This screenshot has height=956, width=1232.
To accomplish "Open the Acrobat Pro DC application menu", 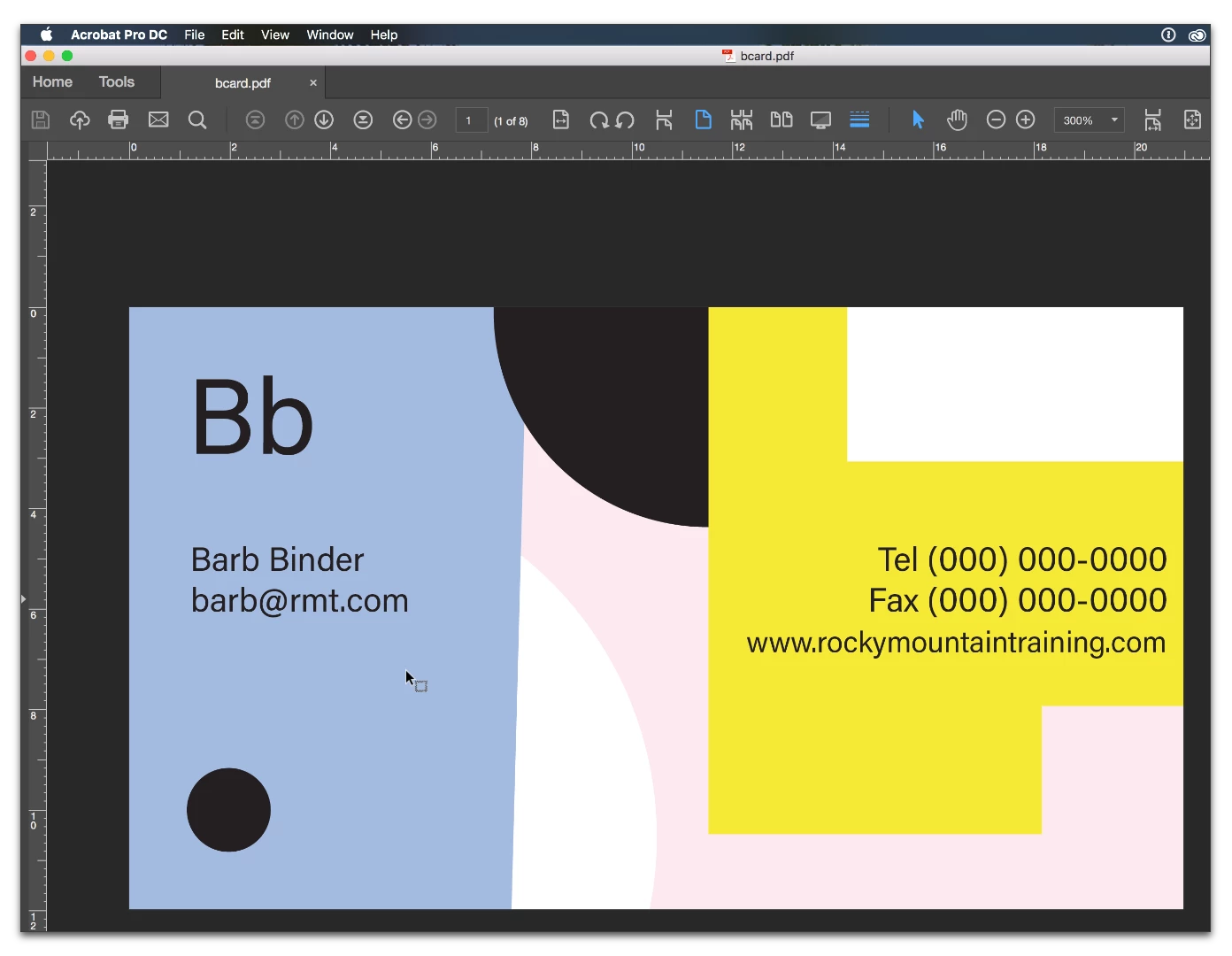I will [119, 35].
